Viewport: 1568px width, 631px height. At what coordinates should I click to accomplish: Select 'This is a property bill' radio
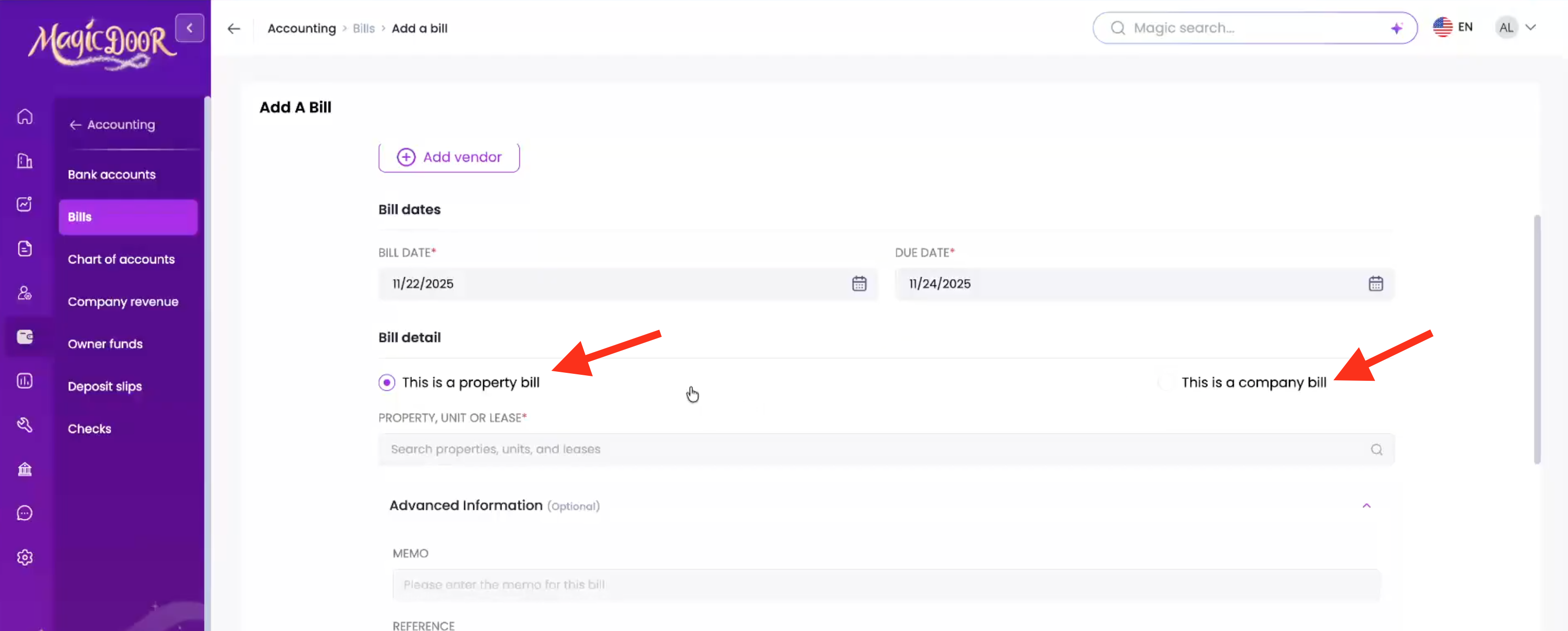[387, 382]
